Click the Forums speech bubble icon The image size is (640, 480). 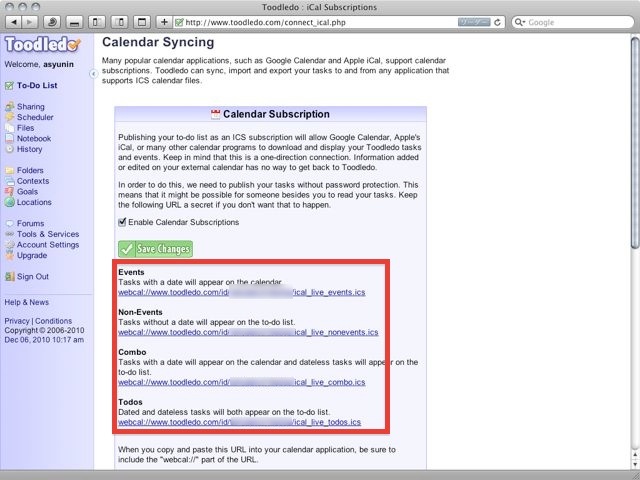(x=9, y=224)
